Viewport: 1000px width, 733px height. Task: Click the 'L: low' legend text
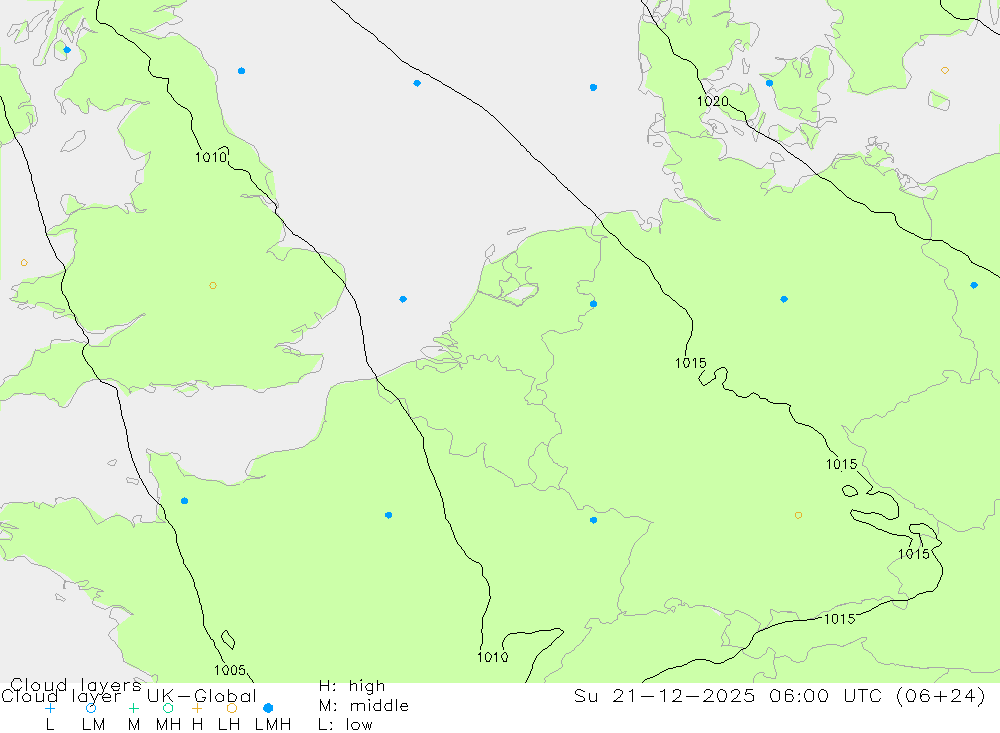tap(345, 725)
